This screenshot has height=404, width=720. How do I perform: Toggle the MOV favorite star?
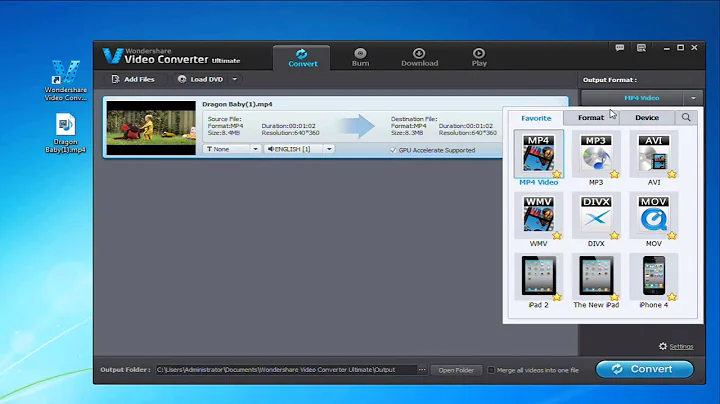[x=672, y=236]
